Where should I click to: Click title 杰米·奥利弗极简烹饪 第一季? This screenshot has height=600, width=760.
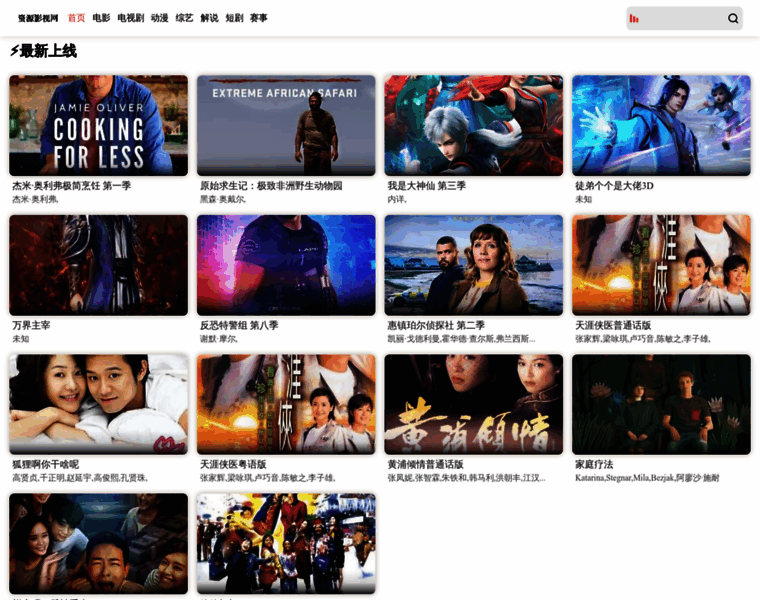71,186
